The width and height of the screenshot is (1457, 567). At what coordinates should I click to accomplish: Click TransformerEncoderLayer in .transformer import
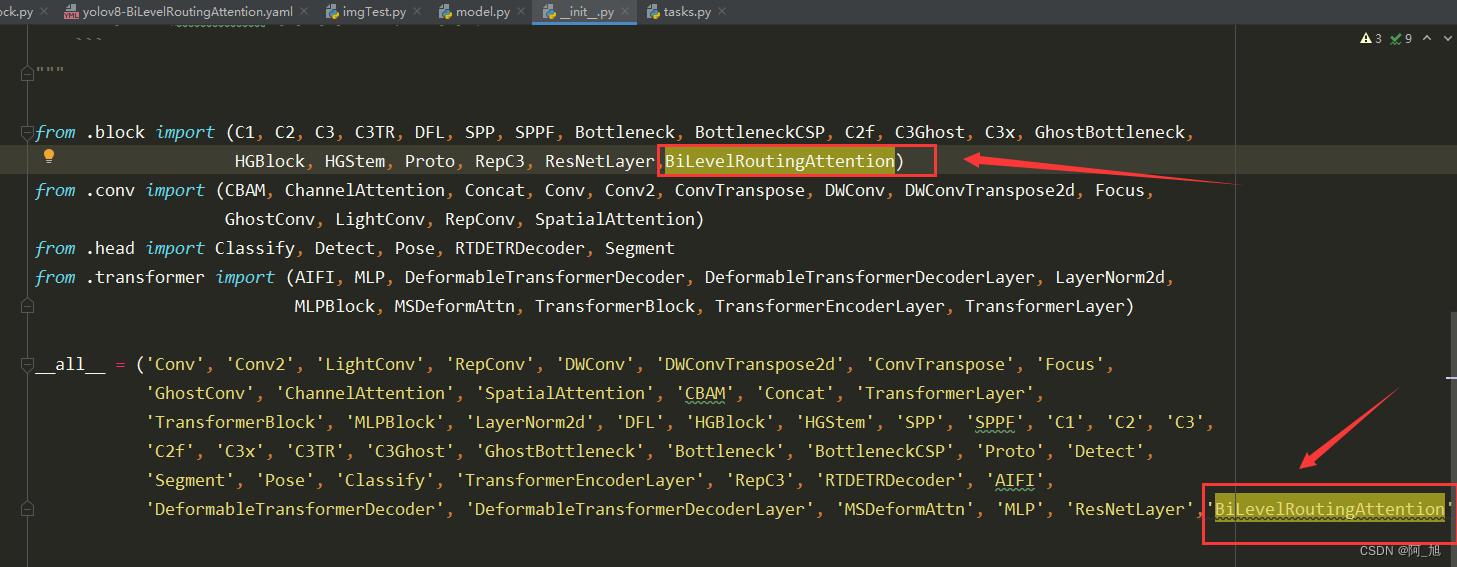830,306
